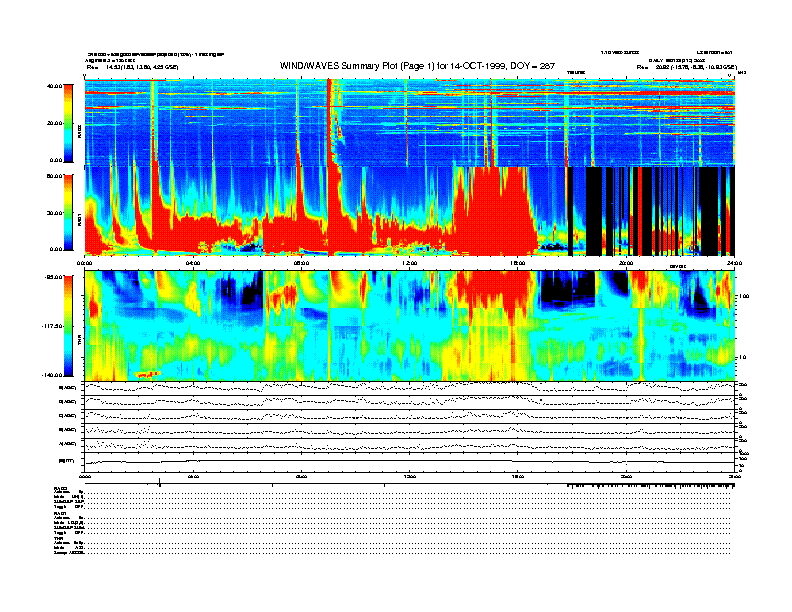Click the RAD2 spectrogram color scale bar
Image resolution: width=792 pixels, height=612 pixels.
pos(68,123)
